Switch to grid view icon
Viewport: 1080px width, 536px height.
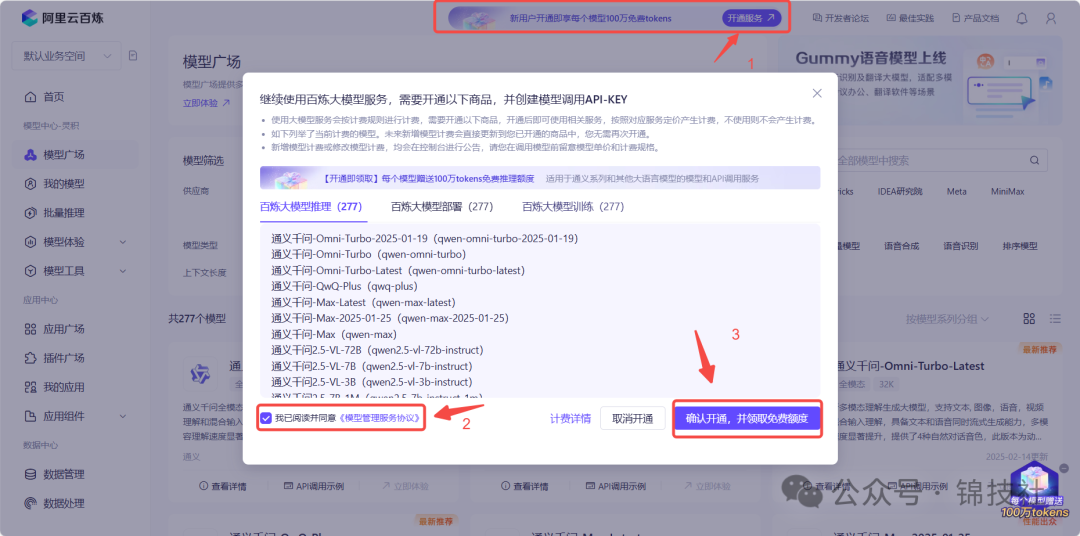coord(1029,318)
